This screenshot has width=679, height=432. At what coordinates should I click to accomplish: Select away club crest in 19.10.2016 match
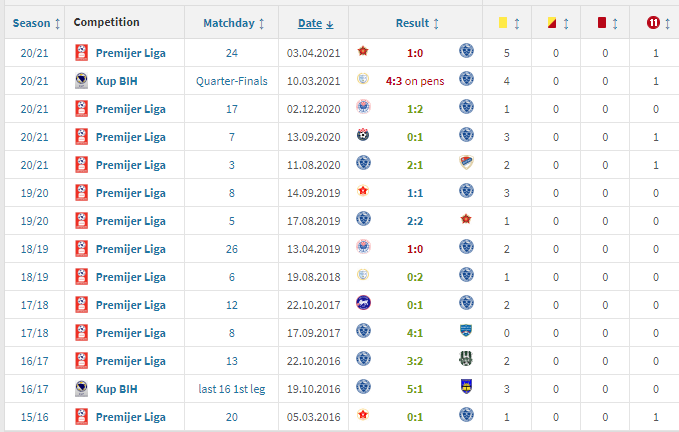tap(466, 387)
